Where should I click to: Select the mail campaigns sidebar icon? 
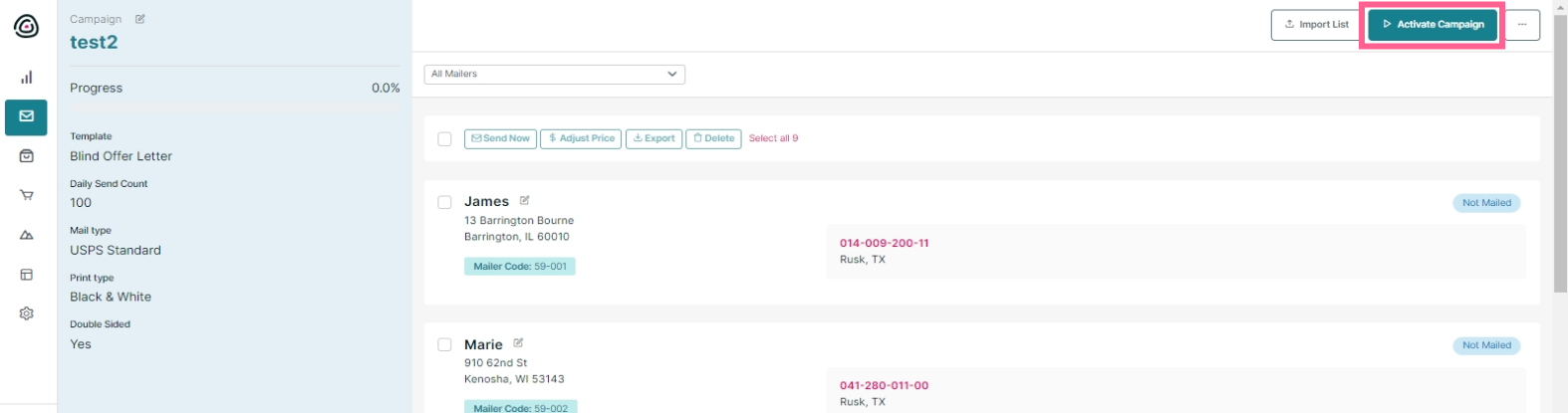pos(26,116)
